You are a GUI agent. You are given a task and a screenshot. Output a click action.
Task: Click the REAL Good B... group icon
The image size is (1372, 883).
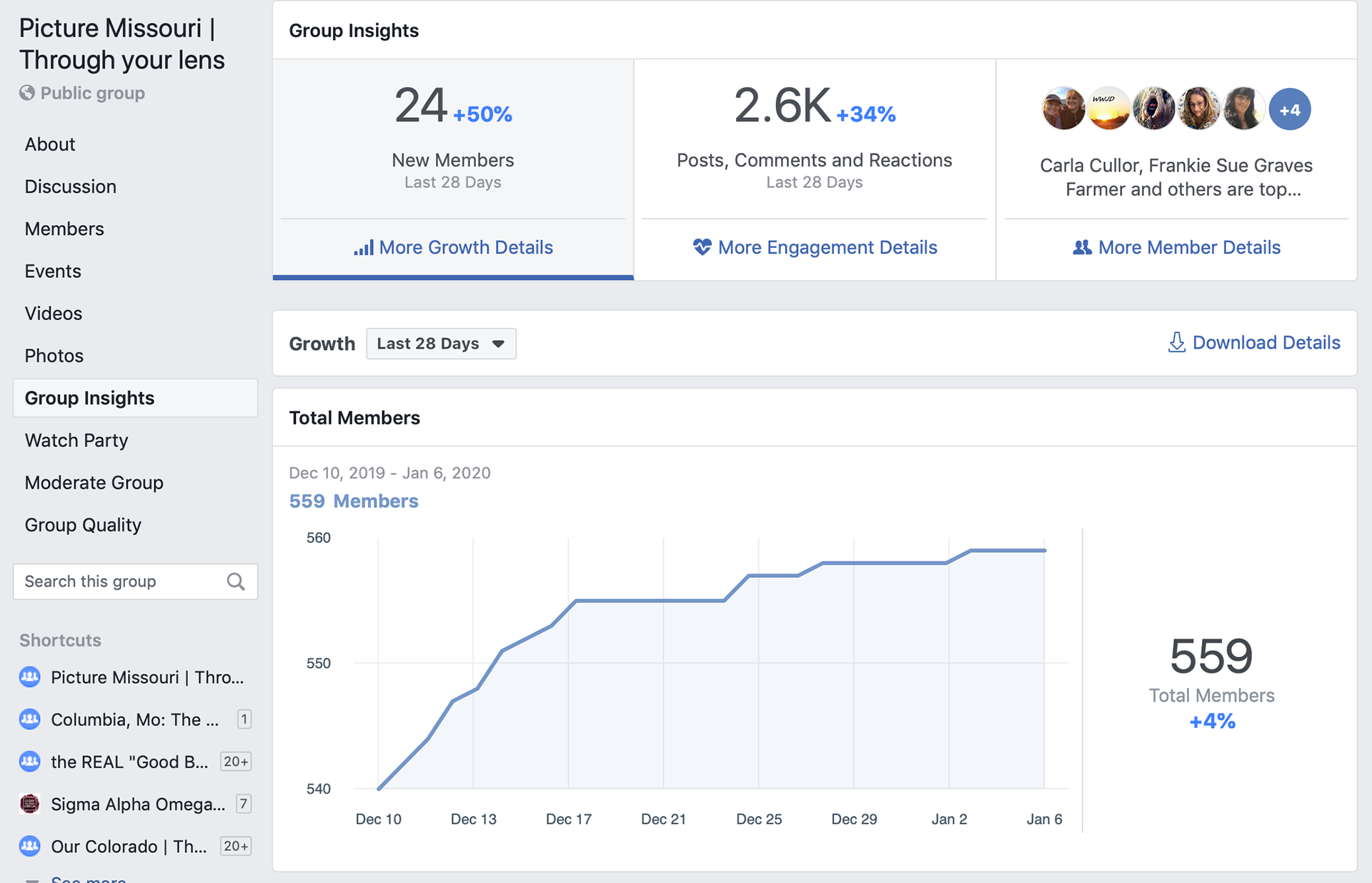click(30, 762)
